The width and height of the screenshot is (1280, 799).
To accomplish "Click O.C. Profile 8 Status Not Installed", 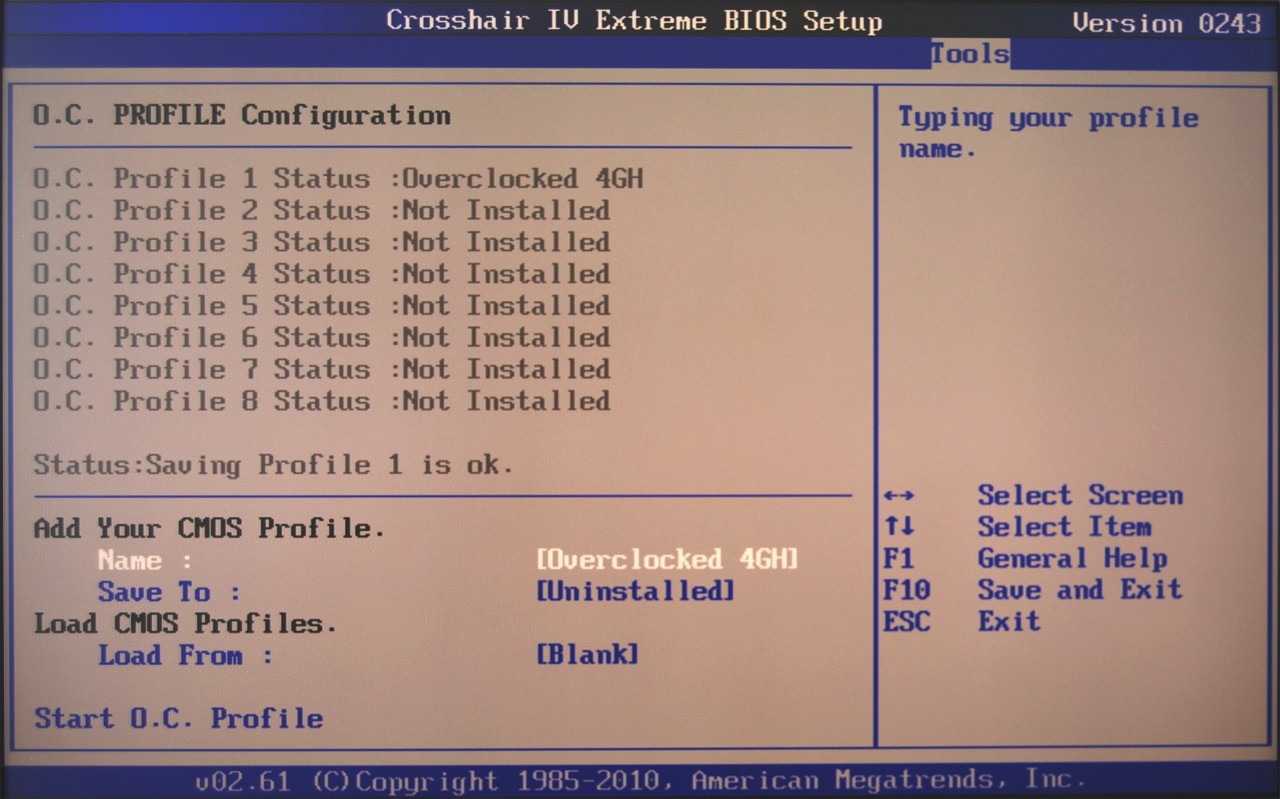I will 321,401.
